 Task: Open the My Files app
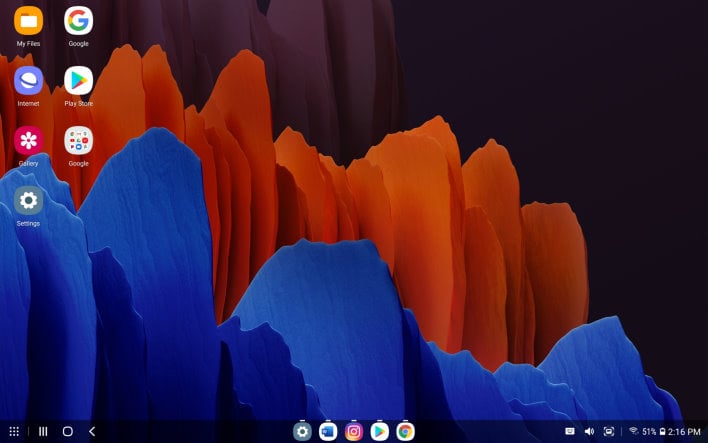[x=28, y=21]
